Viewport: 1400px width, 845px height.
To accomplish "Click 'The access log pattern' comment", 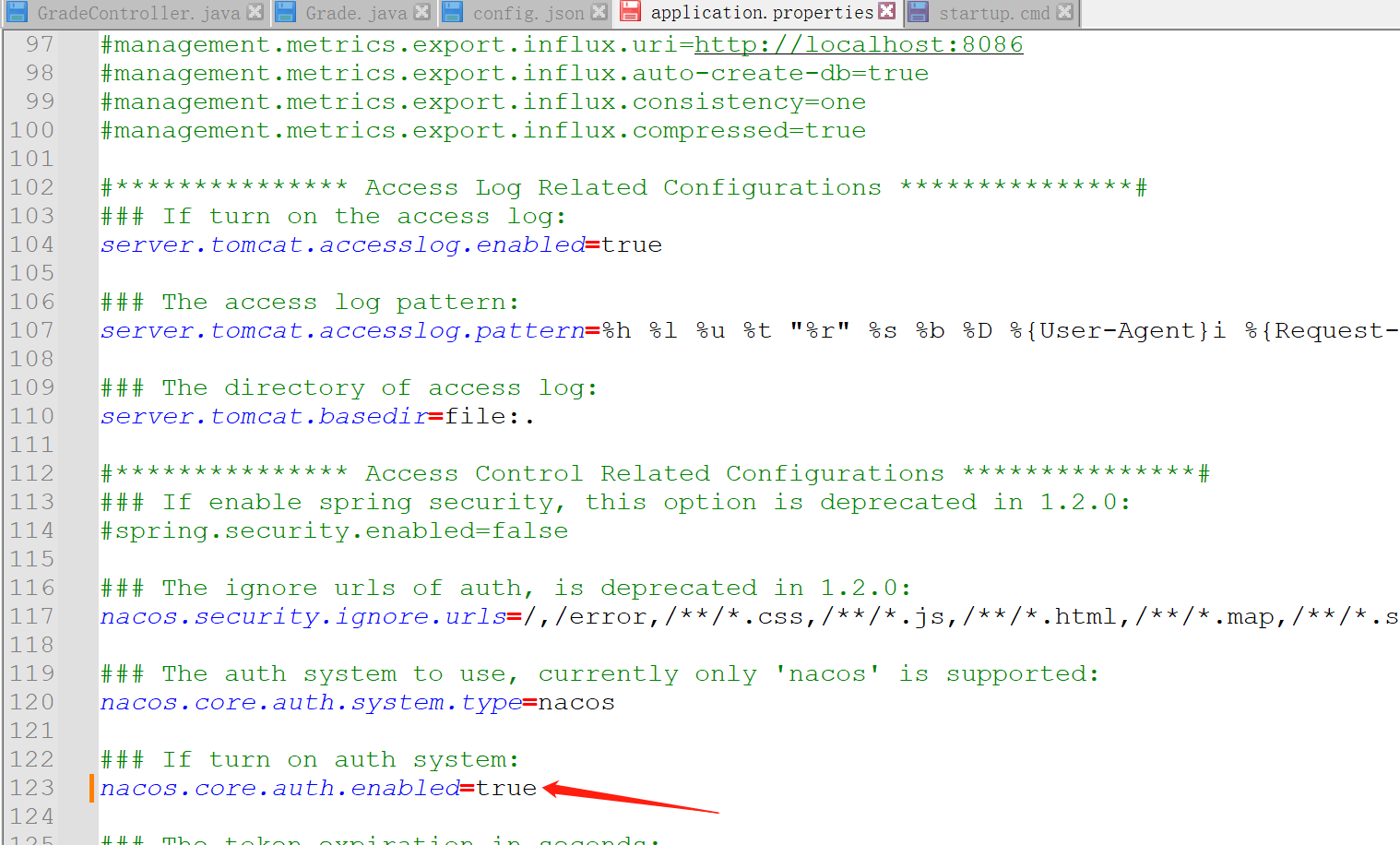I will click(x=310, y=302).
